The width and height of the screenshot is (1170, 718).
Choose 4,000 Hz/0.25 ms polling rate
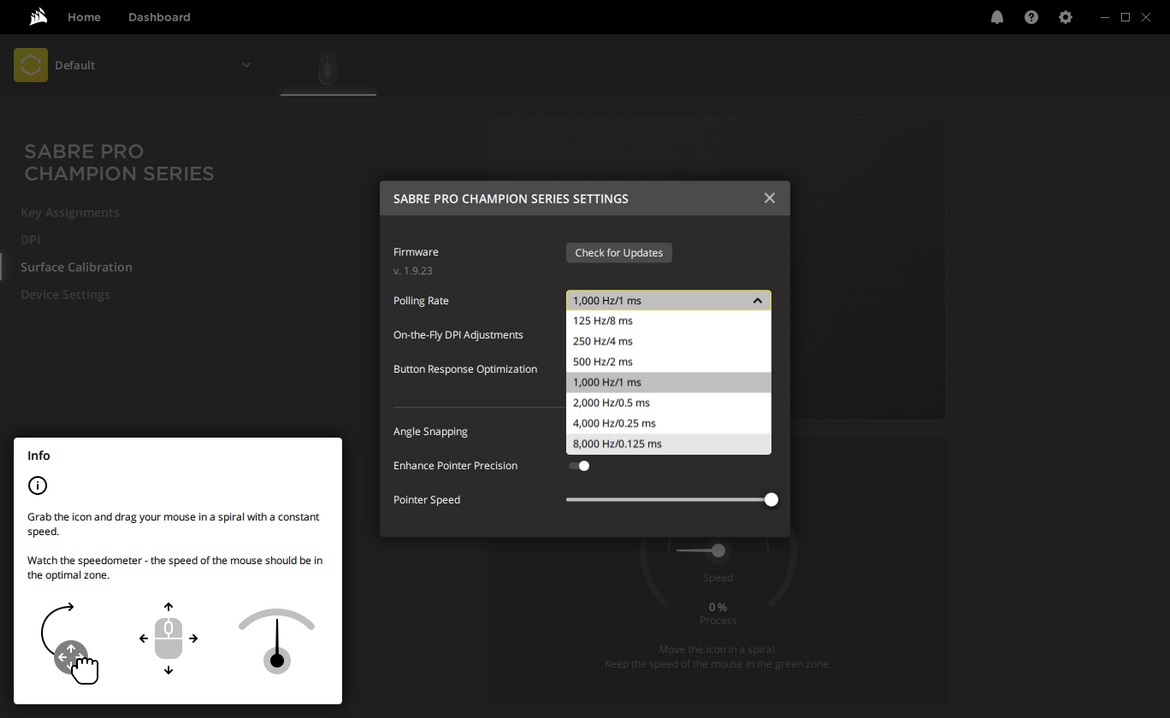(669, 423)
